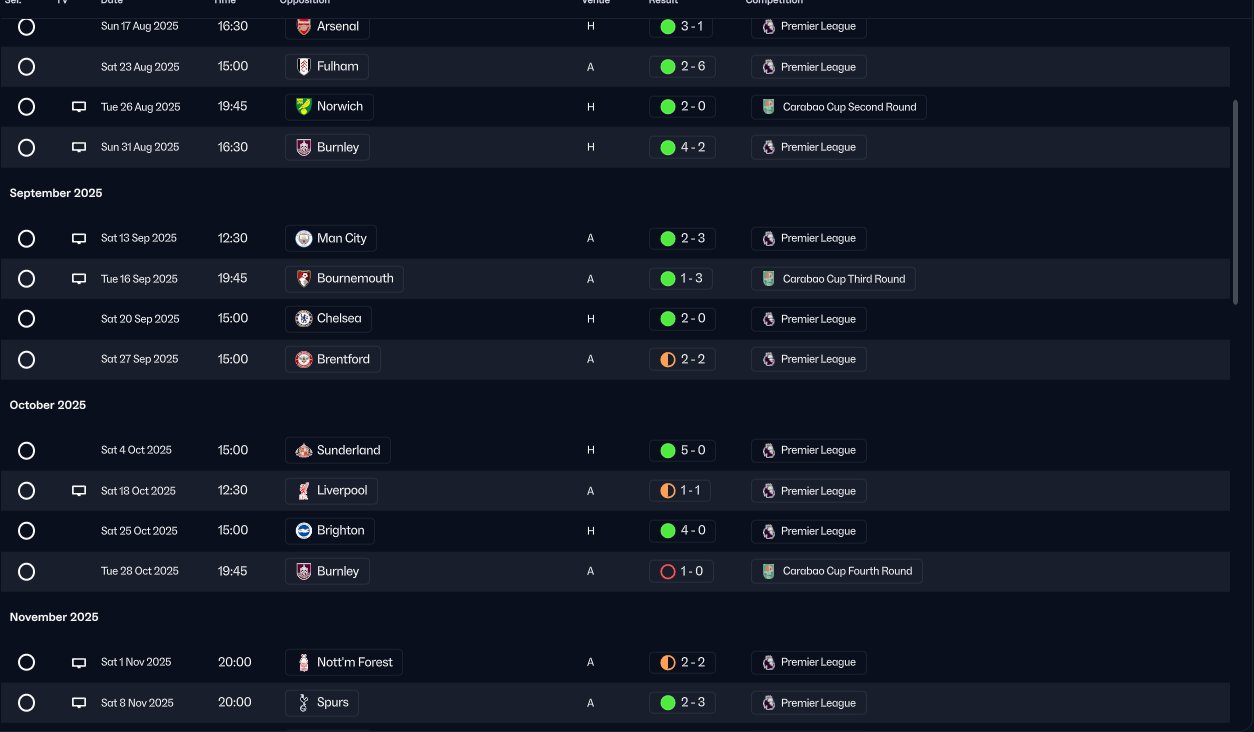Image resolution: width=1254 pixels, height=732 pixels.
Task: Select the radio button for Brighton fixture
Action: tap(27, 531)
